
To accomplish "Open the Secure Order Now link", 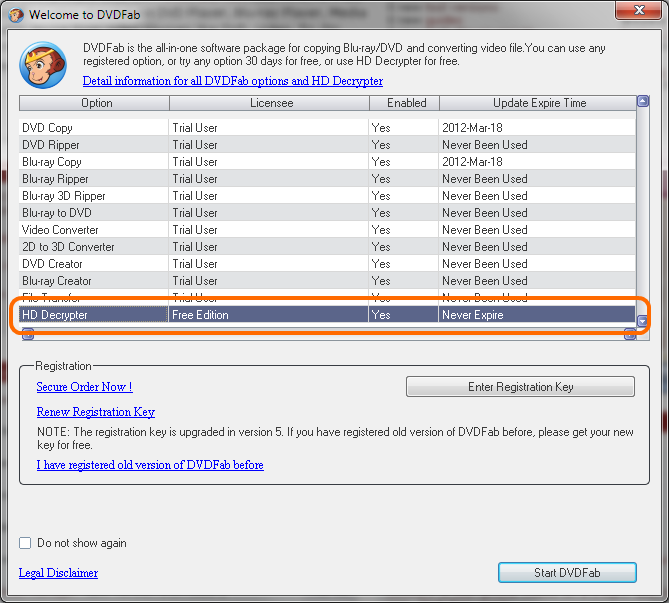I will (x=84, y=387).
